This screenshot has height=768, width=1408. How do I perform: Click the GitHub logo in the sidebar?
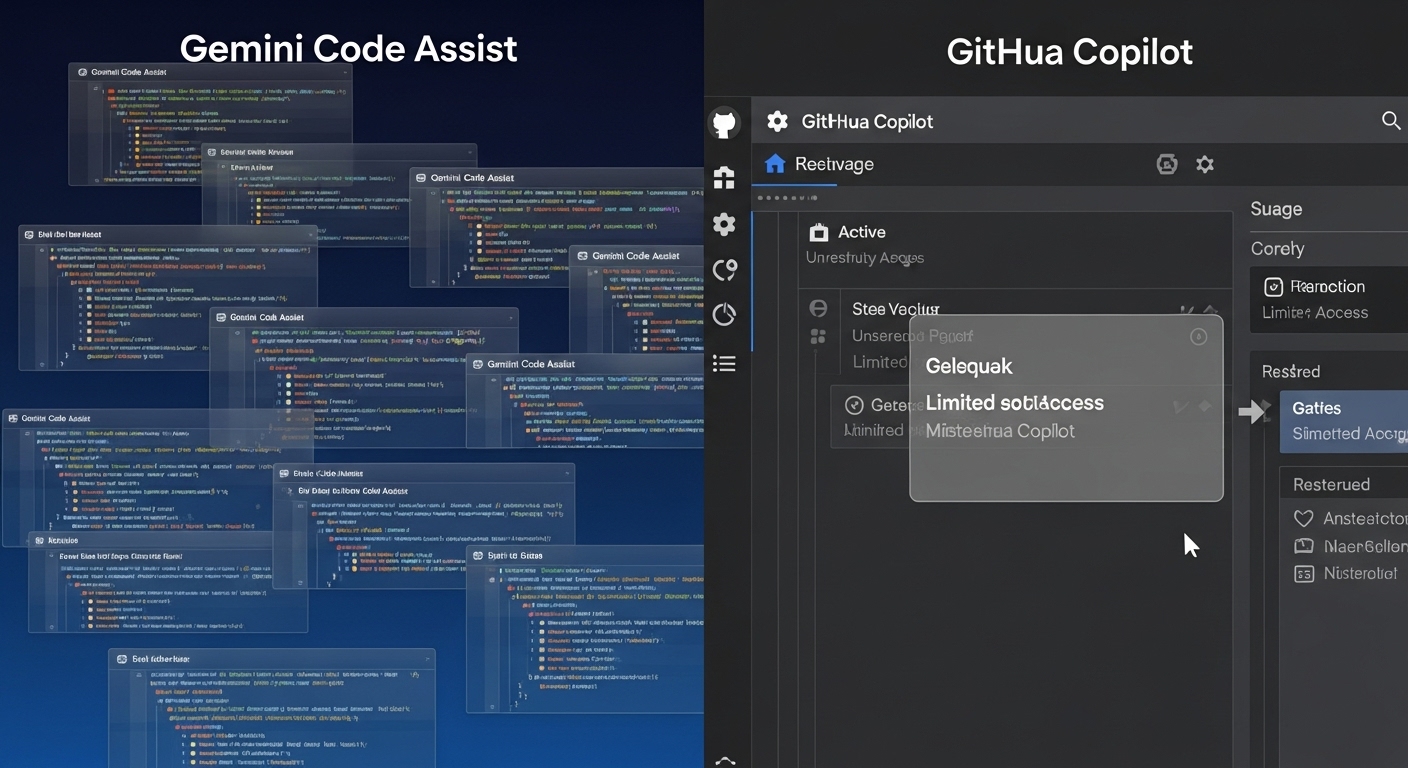tap(724, 123)
